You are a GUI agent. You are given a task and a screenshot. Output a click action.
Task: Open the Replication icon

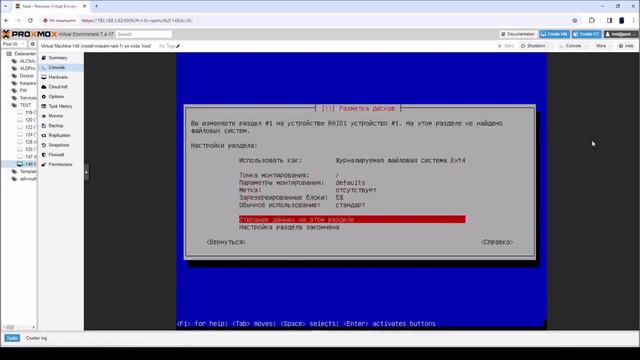tap(44, 135)
